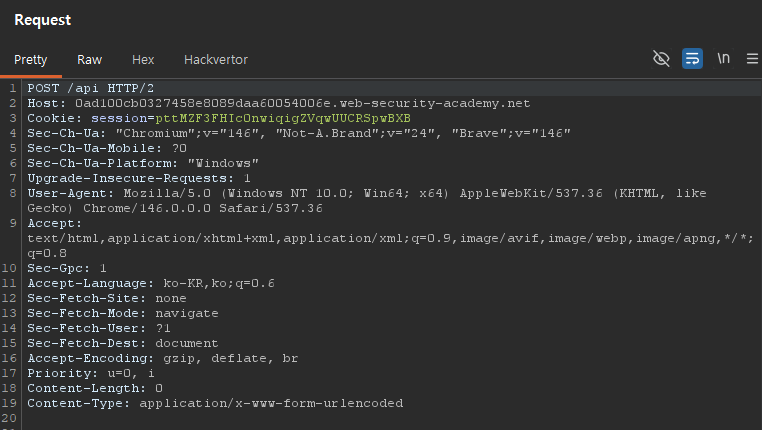Image resolution: width=762 pixels, height=430 pixels.
Task: Open the Hex tab
Action: pos(143,60)
